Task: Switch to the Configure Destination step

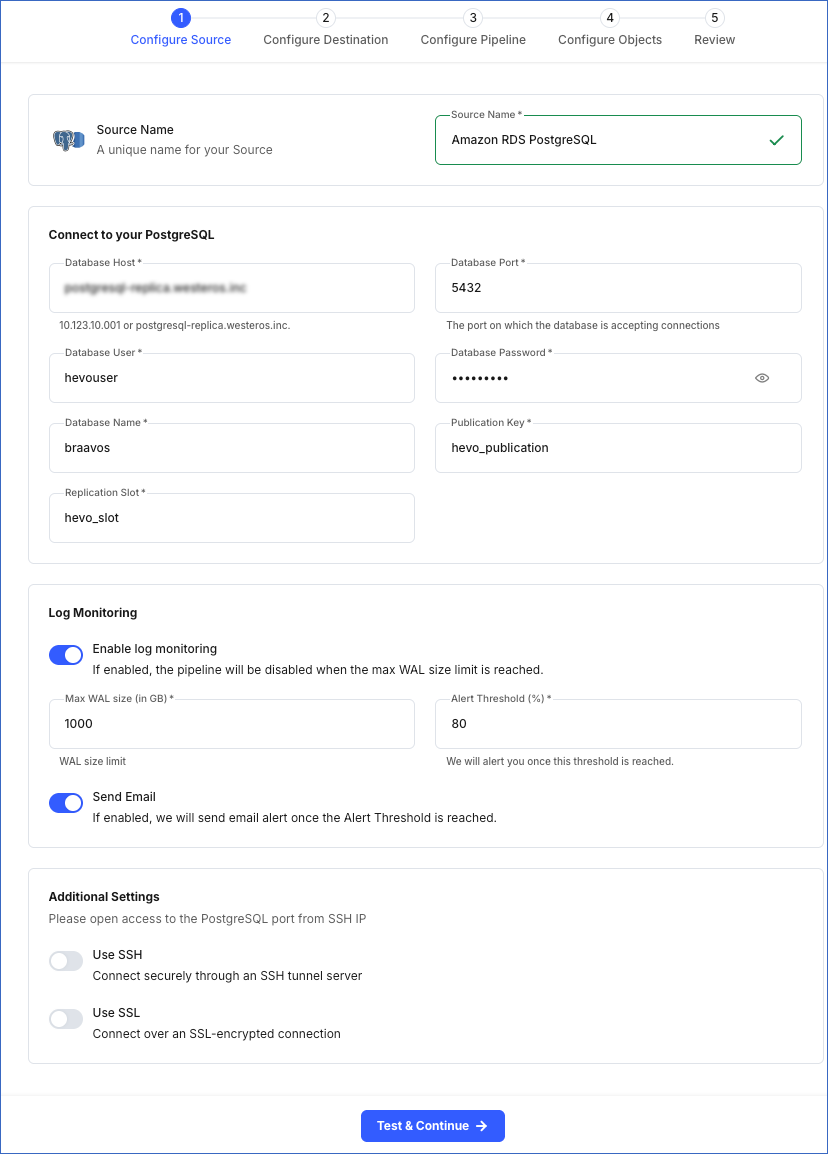Action: coord(325,40)
